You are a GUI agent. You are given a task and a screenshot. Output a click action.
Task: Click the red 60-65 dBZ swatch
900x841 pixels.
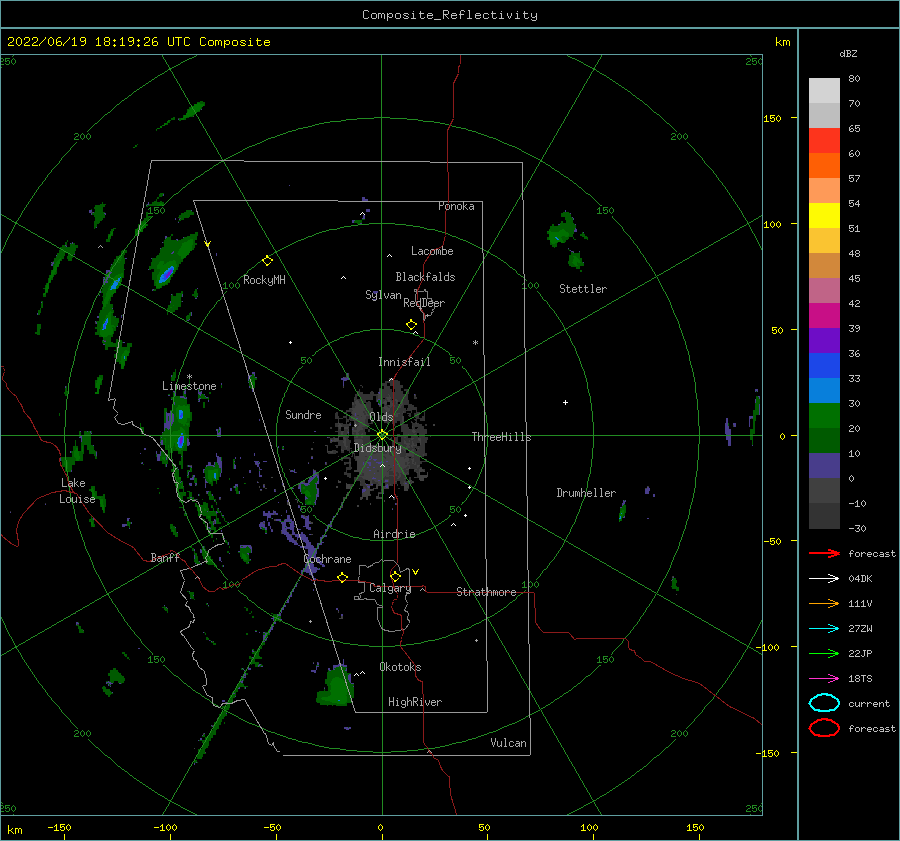click(x=824, y=141)
